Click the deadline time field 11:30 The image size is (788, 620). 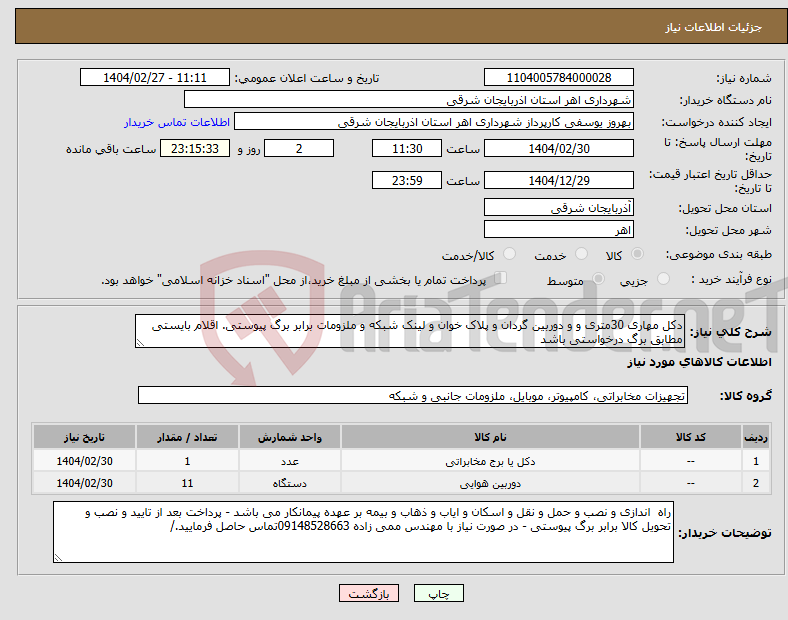coord(407,149)
